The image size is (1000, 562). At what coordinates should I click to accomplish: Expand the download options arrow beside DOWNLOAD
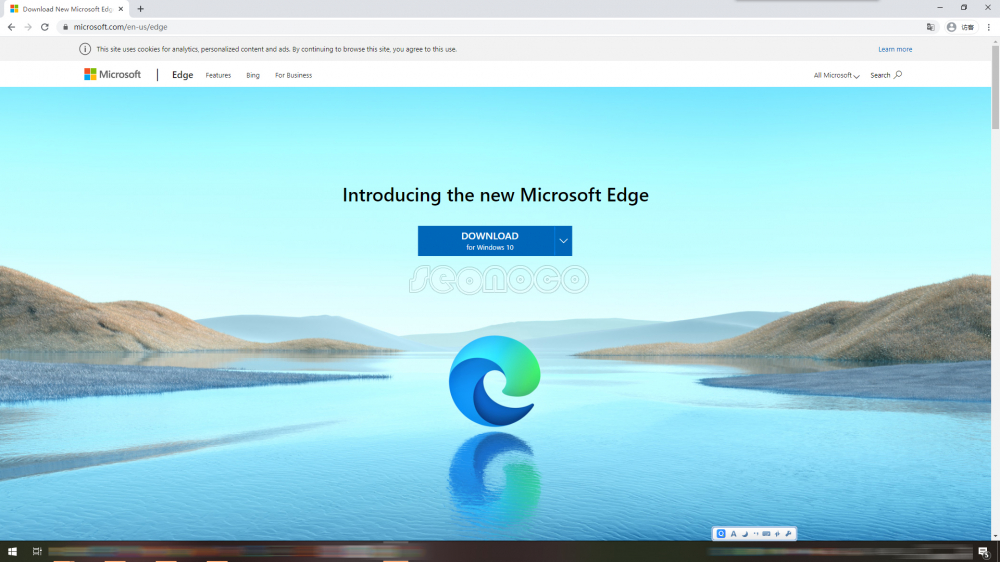[x=563, y=241]
